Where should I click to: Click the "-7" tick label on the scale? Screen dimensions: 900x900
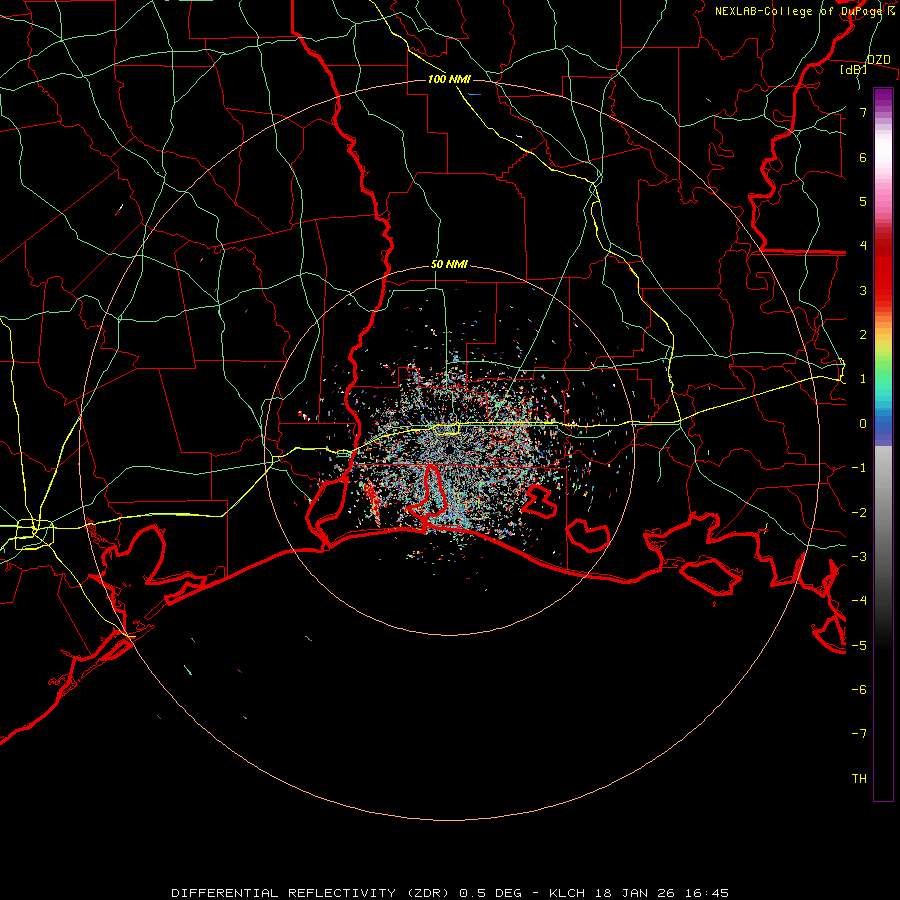point(859,734)
